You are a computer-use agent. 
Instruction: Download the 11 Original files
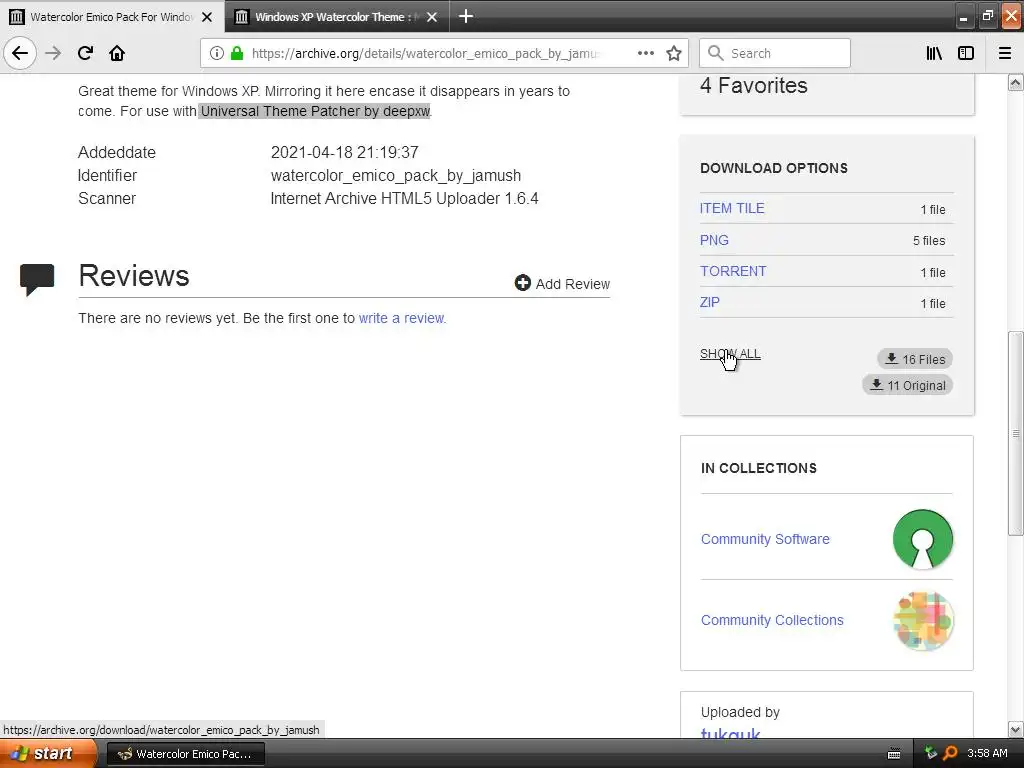908,385
